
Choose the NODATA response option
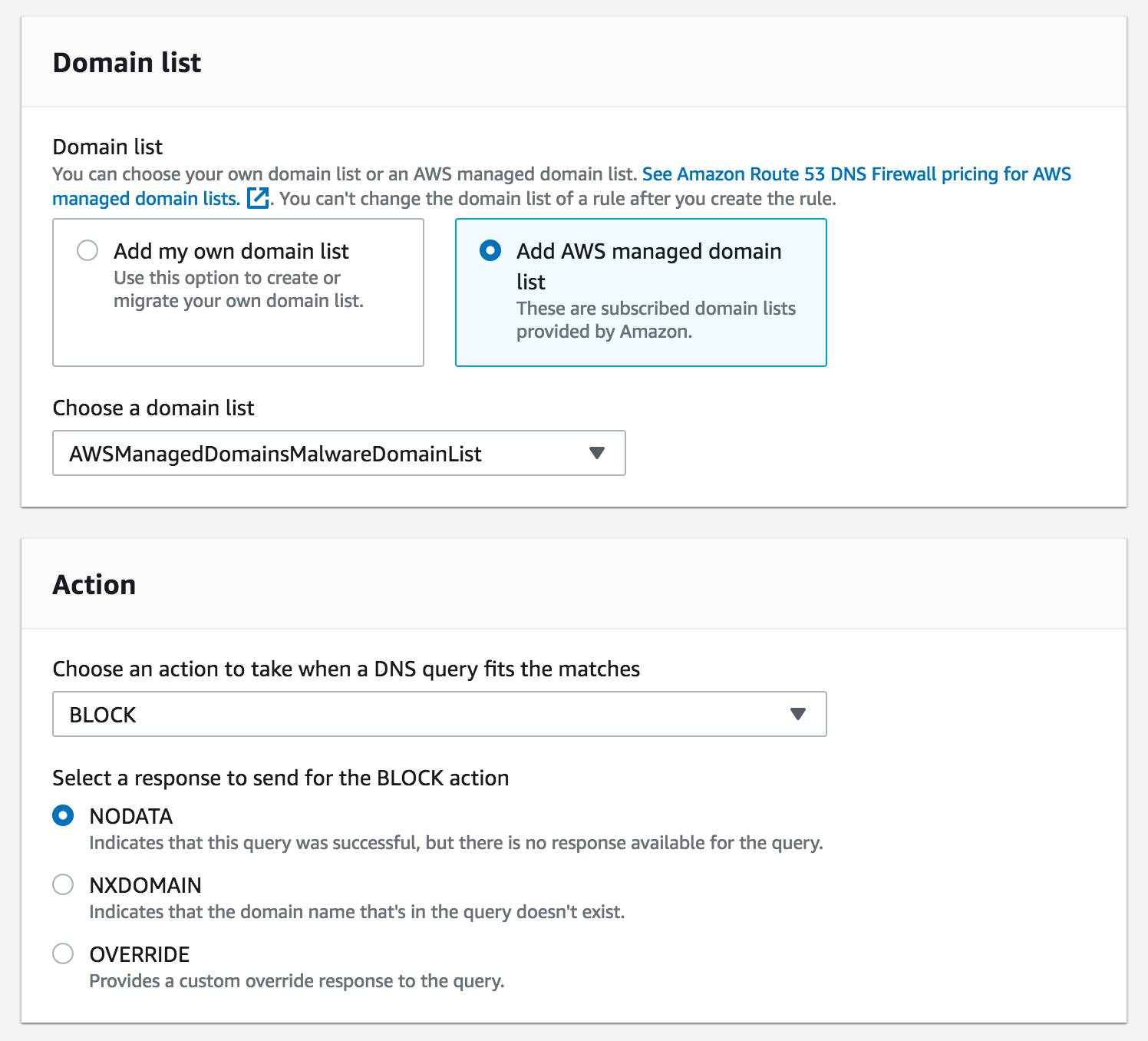click(x=63, y=815)
